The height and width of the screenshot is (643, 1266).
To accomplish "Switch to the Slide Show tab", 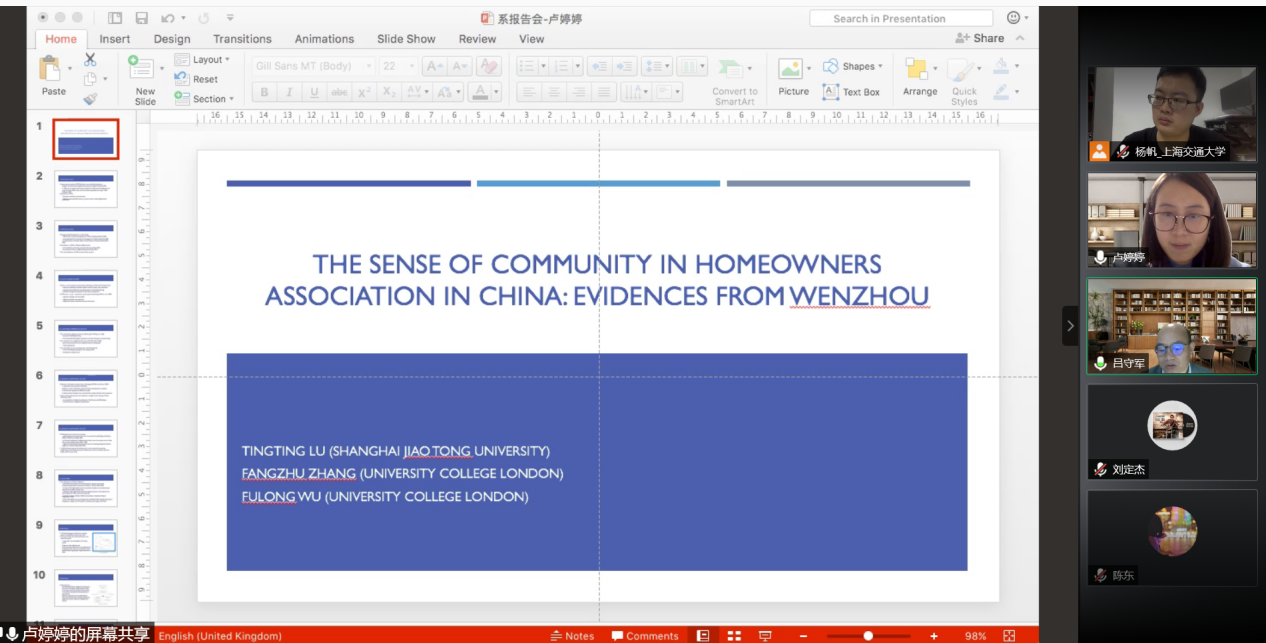I will tap(406, 39).
